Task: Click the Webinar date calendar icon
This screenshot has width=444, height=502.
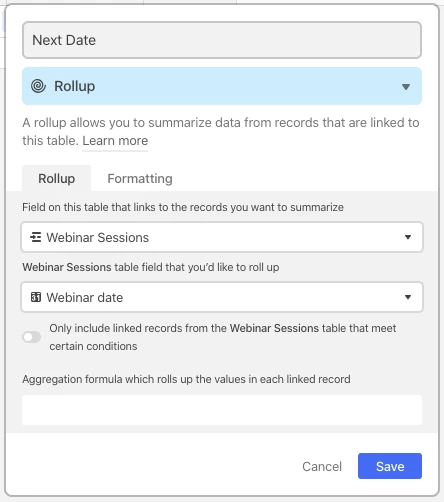Action: (x=36, y=297)
